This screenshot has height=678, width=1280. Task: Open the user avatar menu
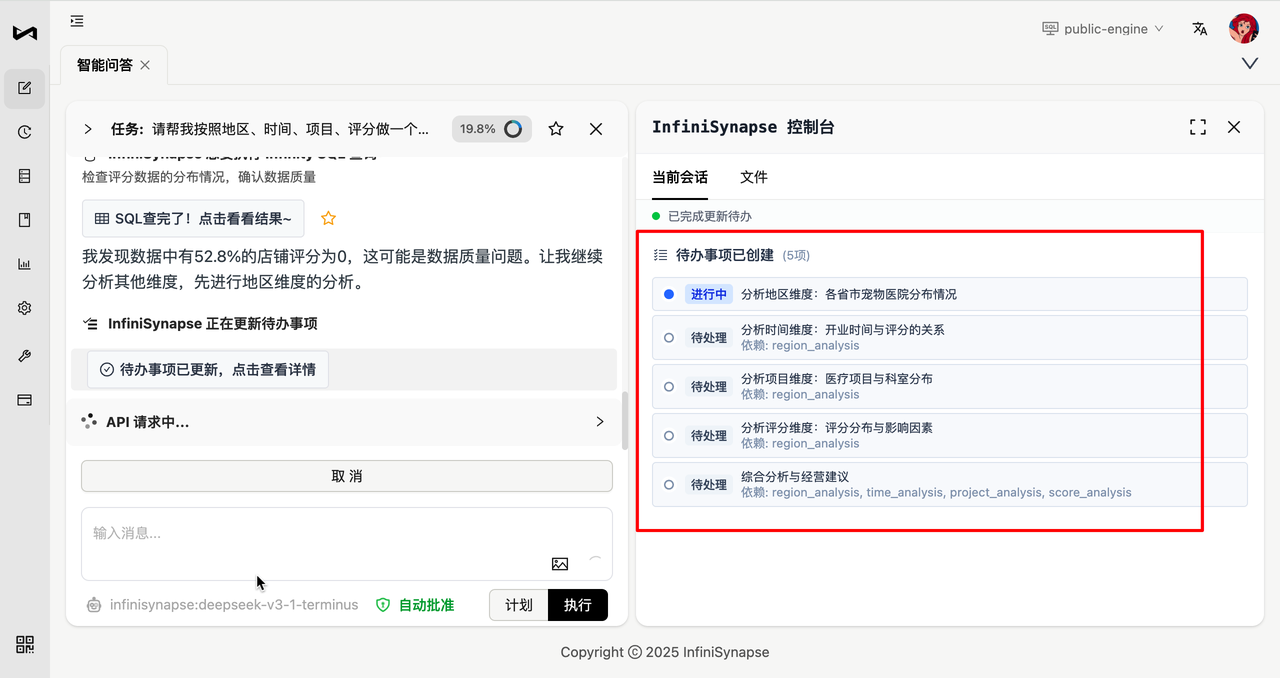1244,28
